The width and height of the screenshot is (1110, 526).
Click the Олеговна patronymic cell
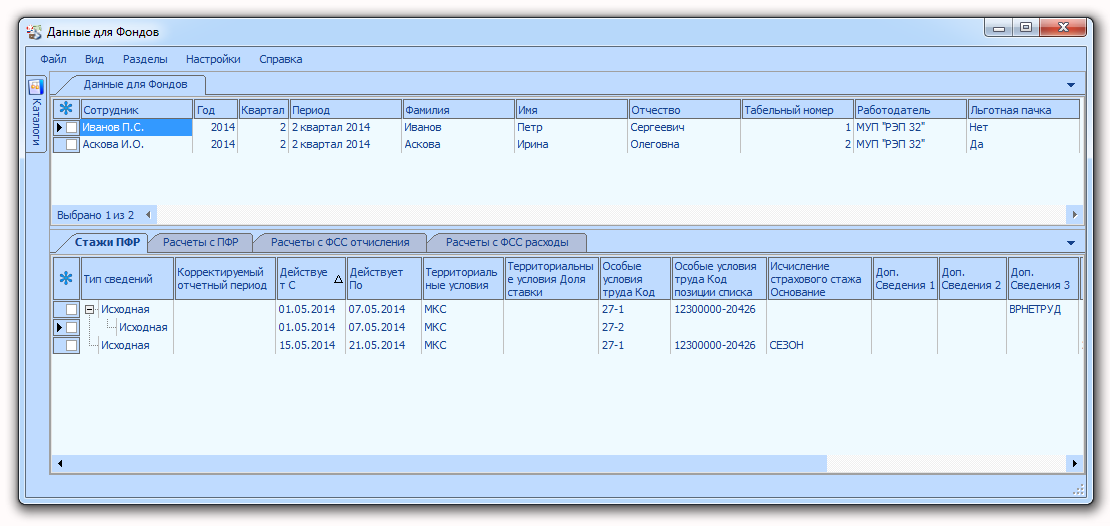[685, 144]
